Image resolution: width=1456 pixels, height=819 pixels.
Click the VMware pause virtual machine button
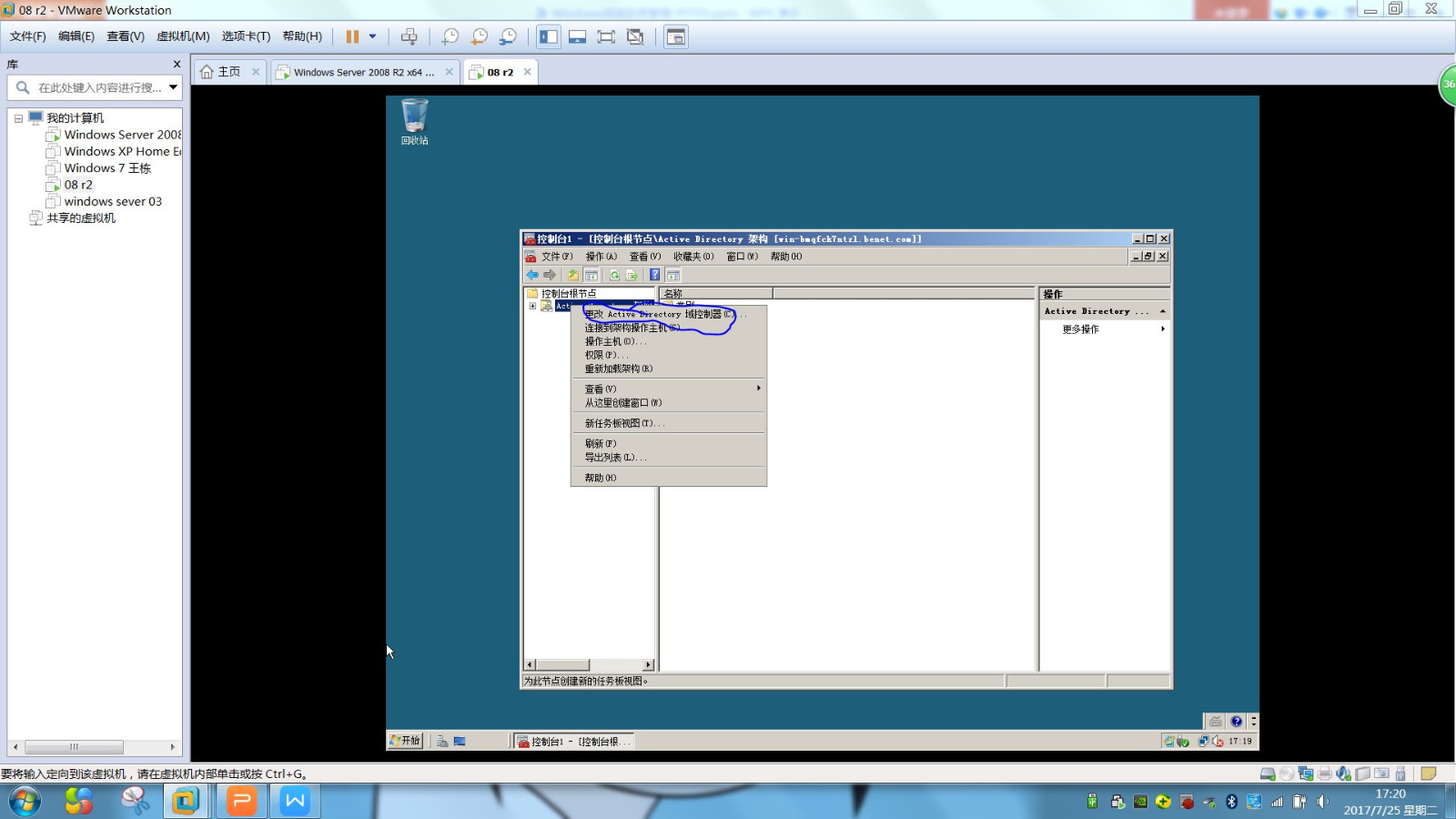[x=352, y=36]
